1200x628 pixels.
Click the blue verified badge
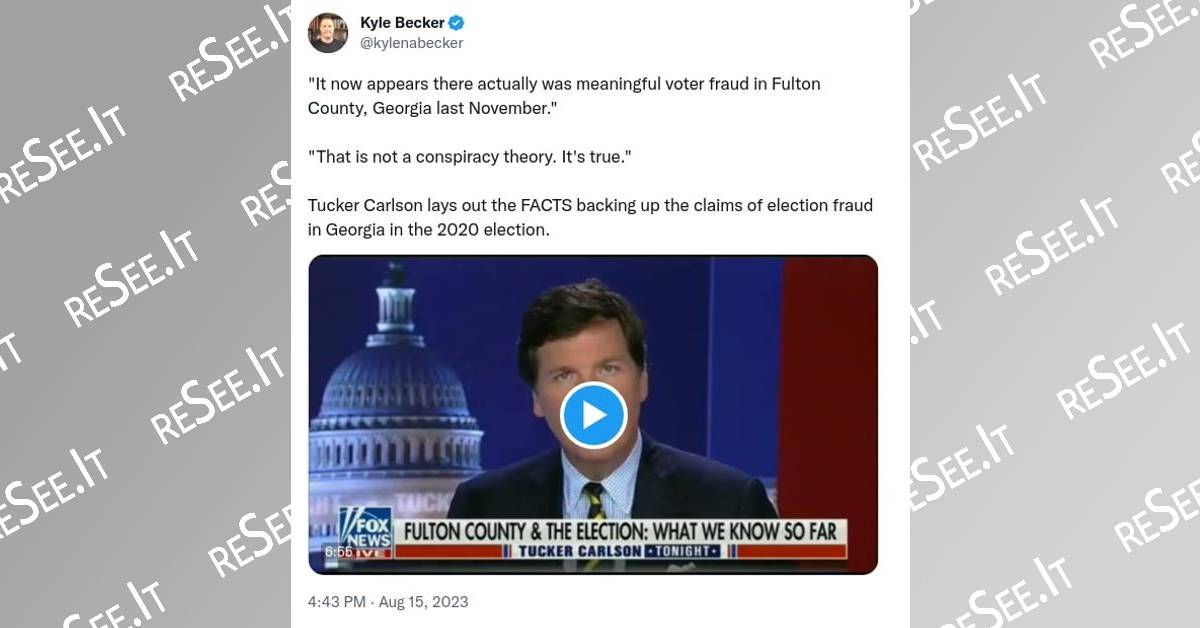456,23
